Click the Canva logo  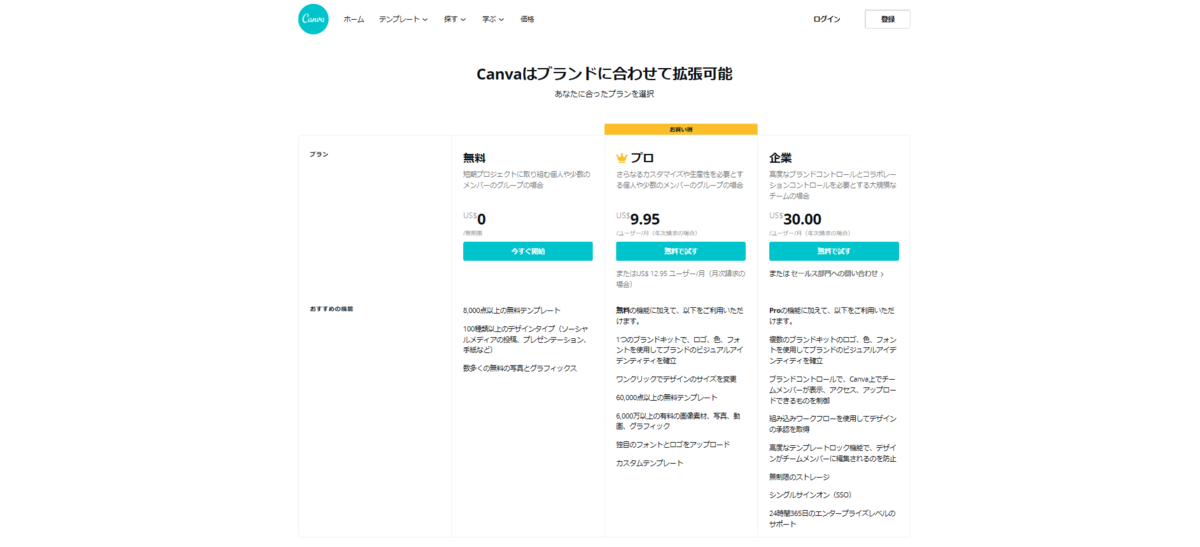313,19
